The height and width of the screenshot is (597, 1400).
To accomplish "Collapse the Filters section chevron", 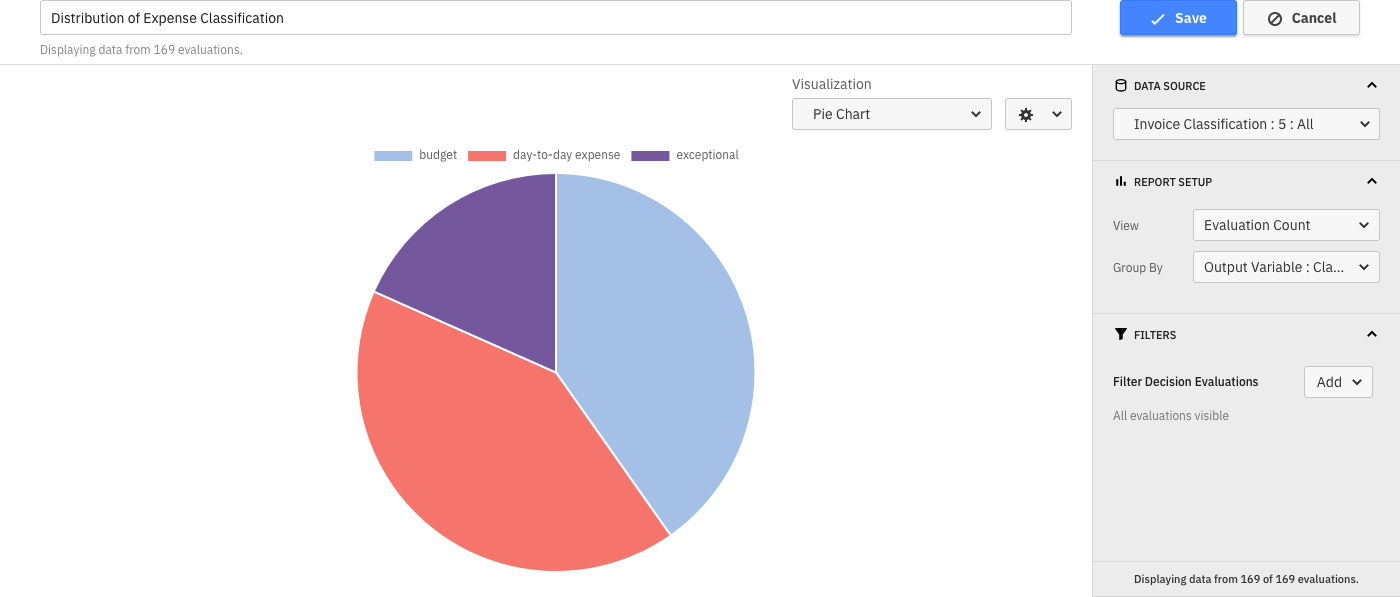I will point(1371,334).
